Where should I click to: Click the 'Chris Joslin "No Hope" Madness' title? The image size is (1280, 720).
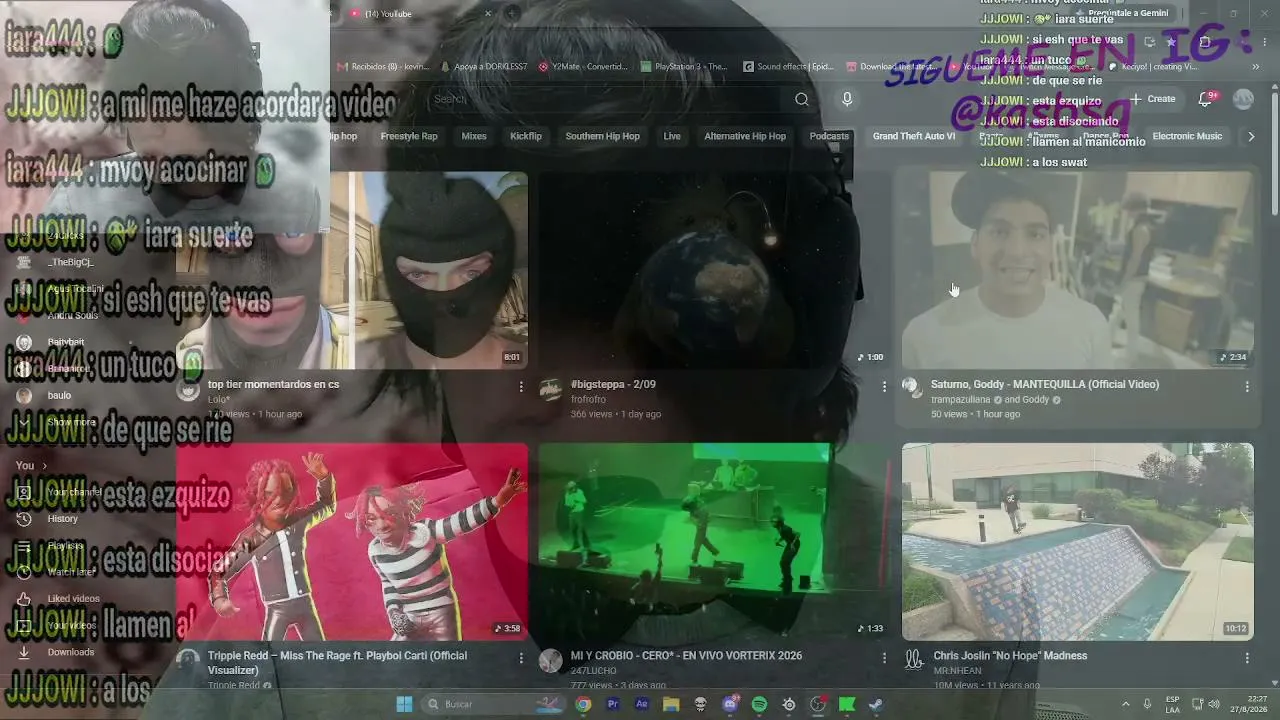coord(1010,656)
